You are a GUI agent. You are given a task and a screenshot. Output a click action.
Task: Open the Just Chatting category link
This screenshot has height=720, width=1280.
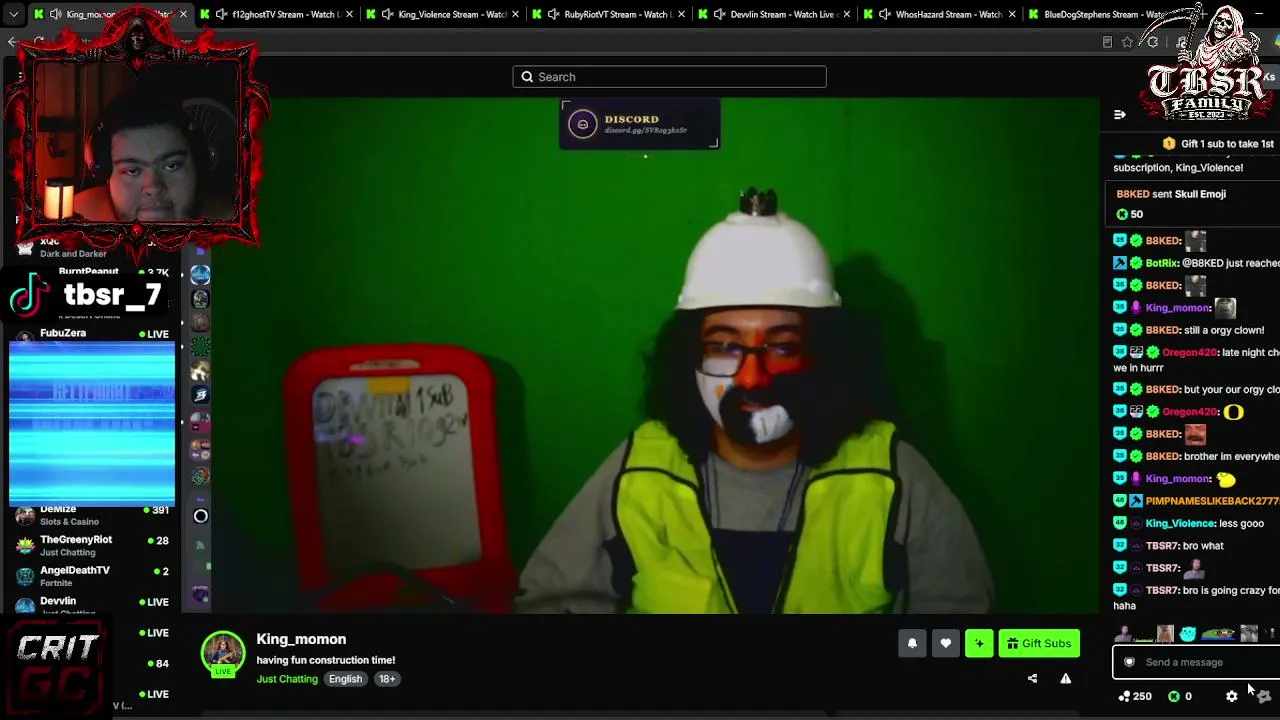287,679
